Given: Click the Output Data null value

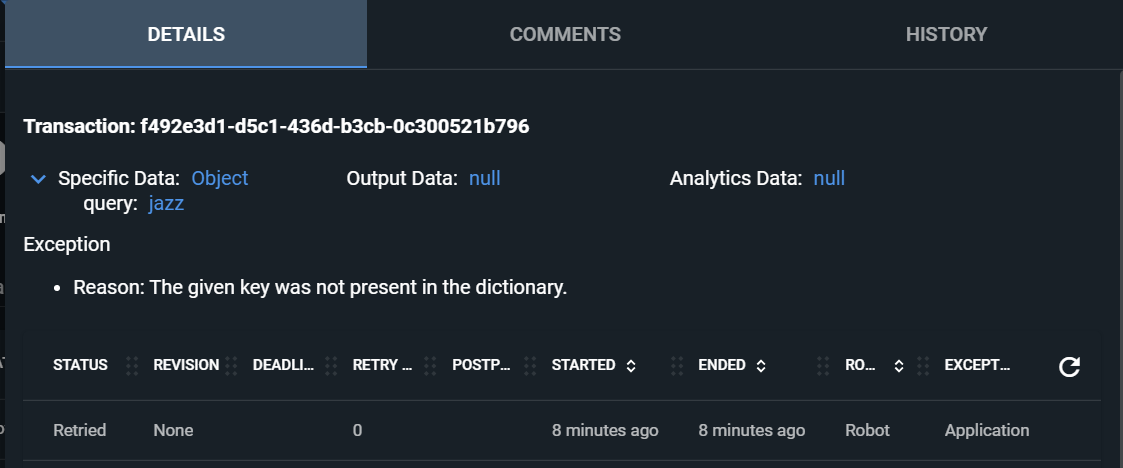Looking at the screenshot, I should pyautogui.click(x=484, y=179).
